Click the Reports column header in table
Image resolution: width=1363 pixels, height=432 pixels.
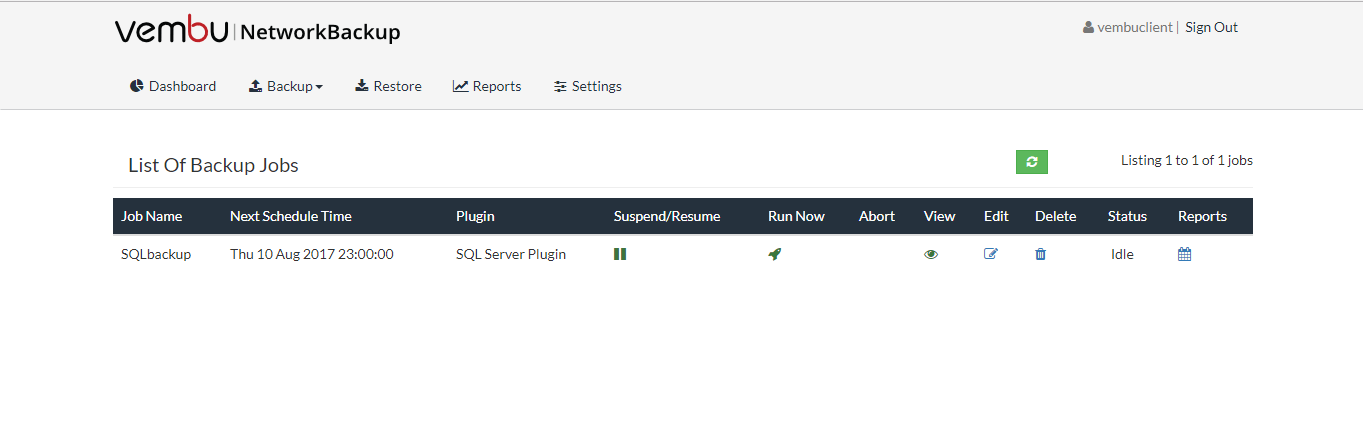(1202, 216)
